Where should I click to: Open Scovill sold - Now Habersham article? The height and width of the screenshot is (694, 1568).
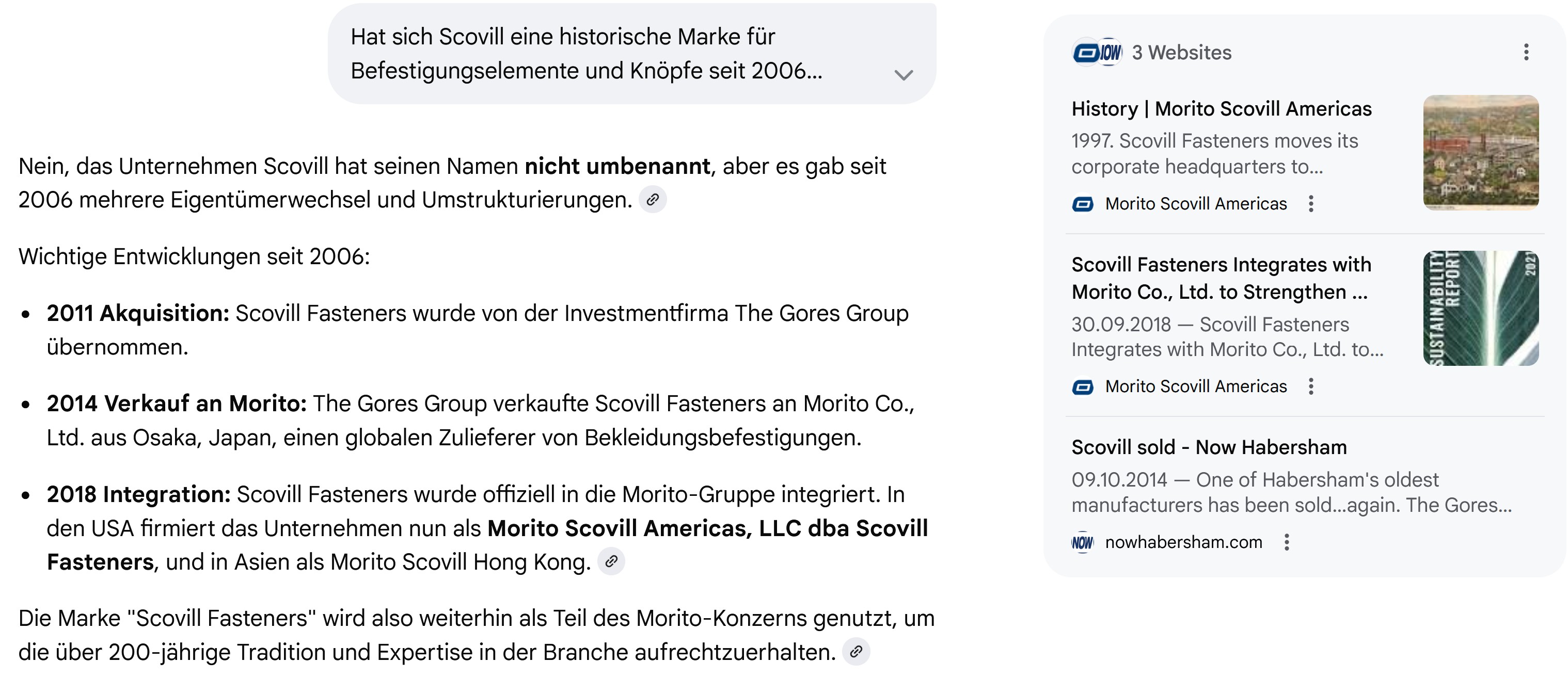coord(1209,447)
